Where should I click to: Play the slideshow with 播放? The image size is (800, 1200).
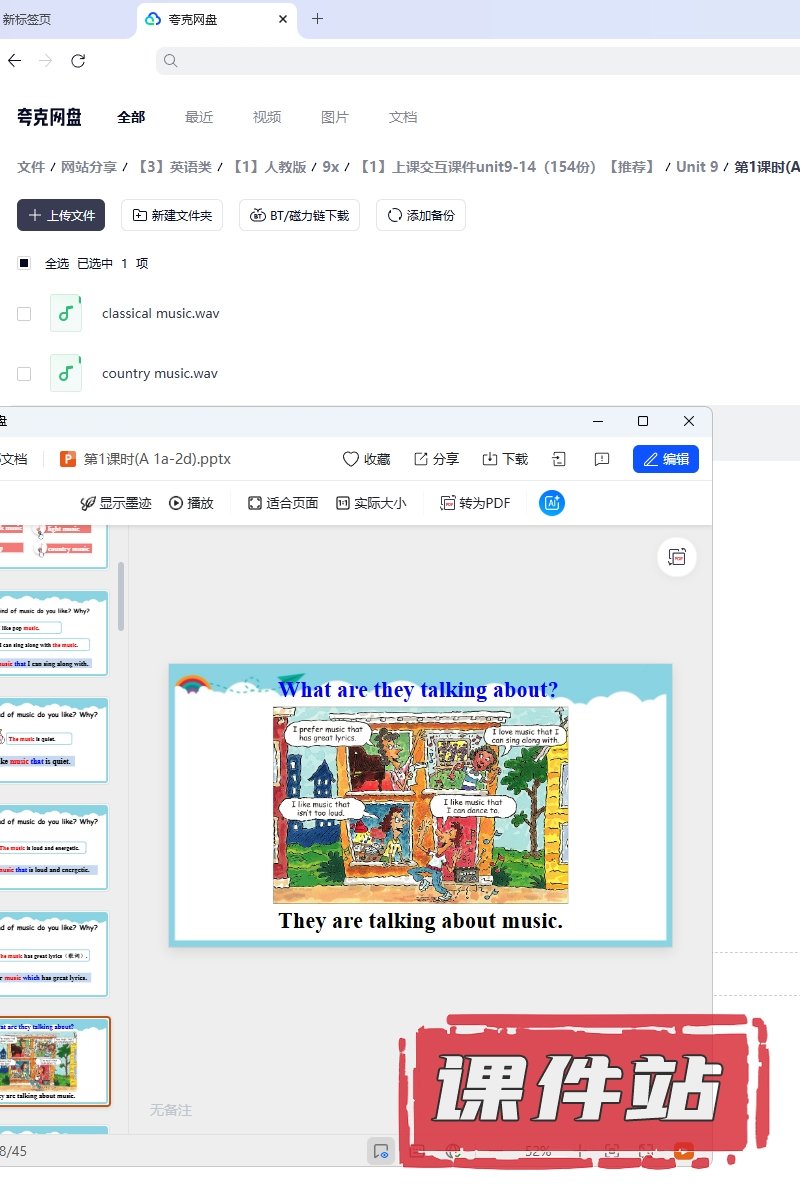tap(191, 503)
